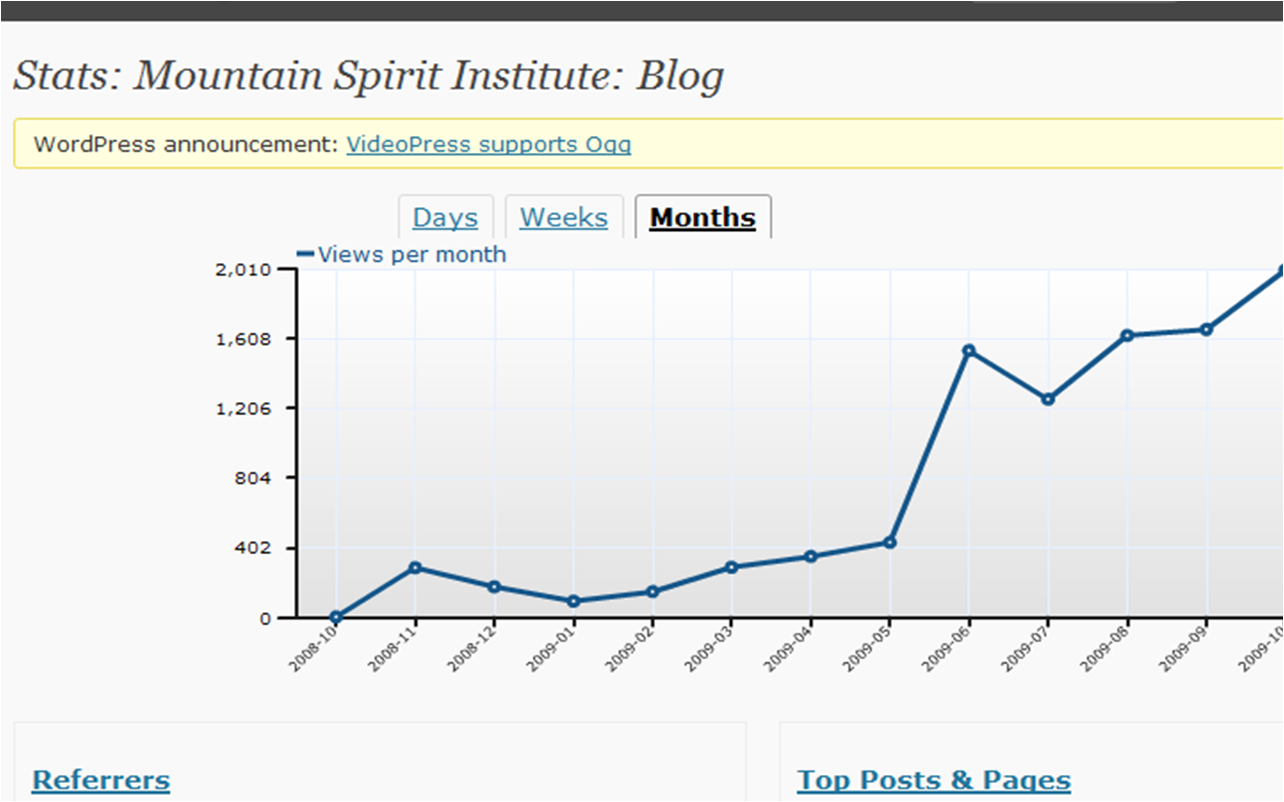Screen dimensions: 1284x802
Task: Select the 2009-05 data point before spike
Action: tap(889, 542)
